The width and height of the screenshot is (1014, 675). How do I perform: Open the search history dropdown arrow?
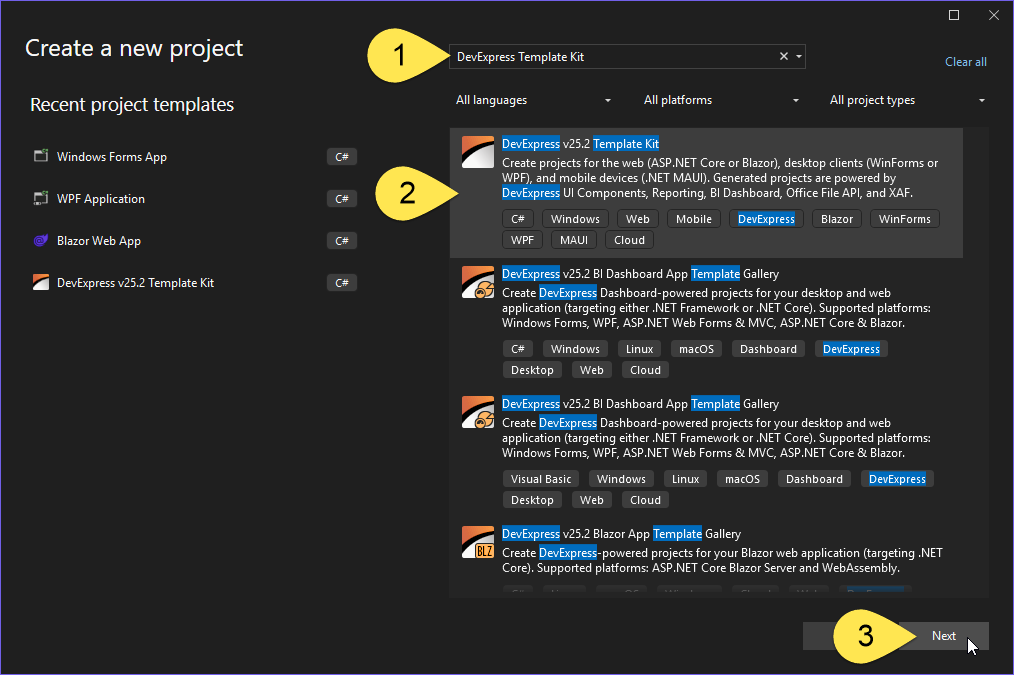click(x=799, y=56)
